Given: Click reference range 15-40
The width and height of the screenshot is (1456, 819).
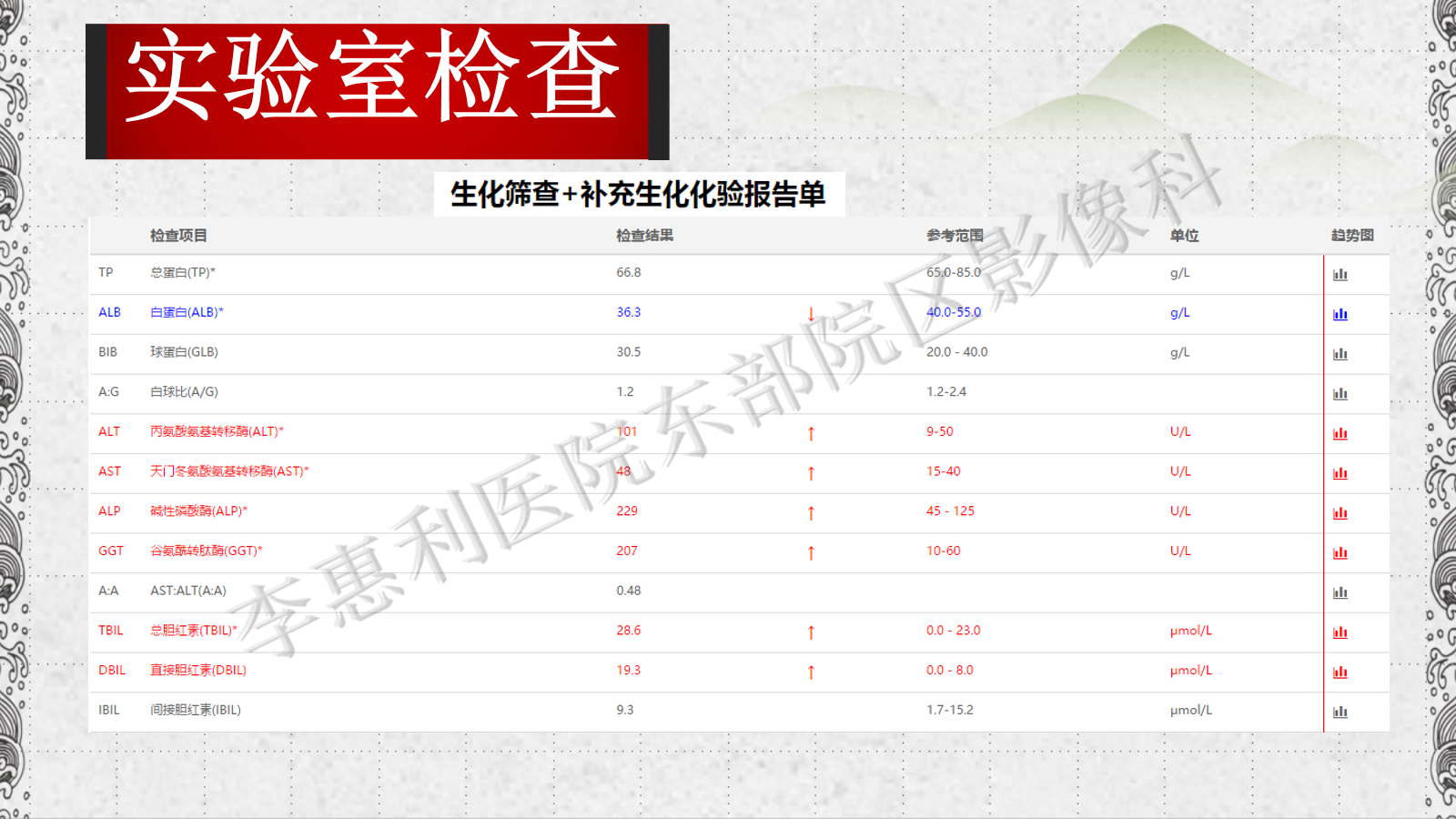Looking at the screenshot, I should click(x=944, y=471).
